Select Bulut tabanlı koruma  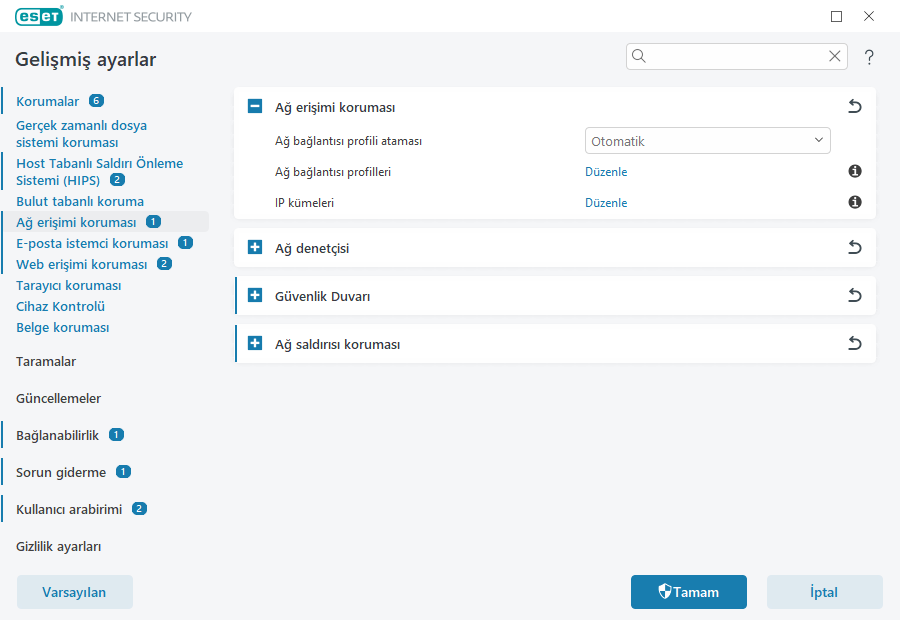(x=80, y=202)
